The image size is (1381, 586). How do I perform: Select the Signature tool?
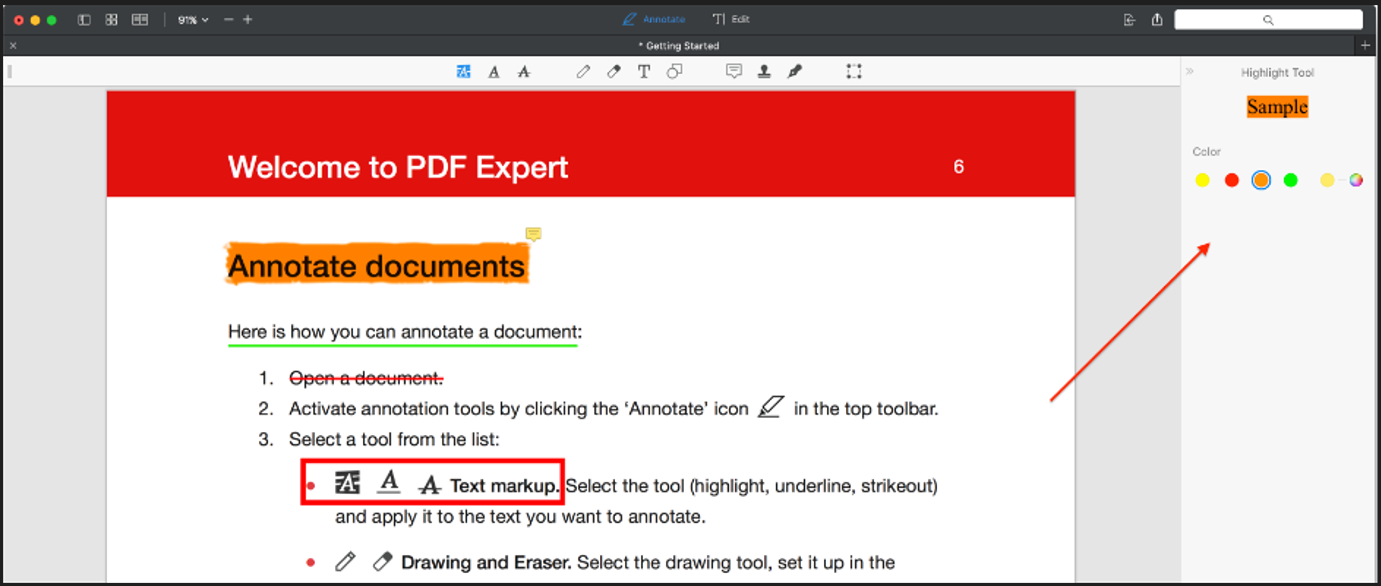pos(795,72)
